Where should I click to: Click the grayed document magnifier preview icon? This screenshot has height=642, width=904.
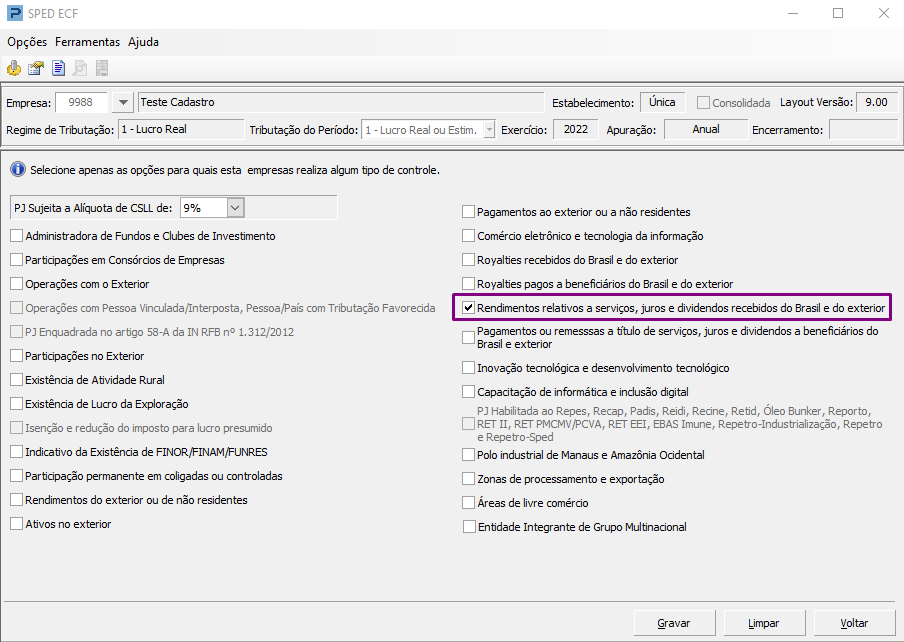click(x=80, y=69)
